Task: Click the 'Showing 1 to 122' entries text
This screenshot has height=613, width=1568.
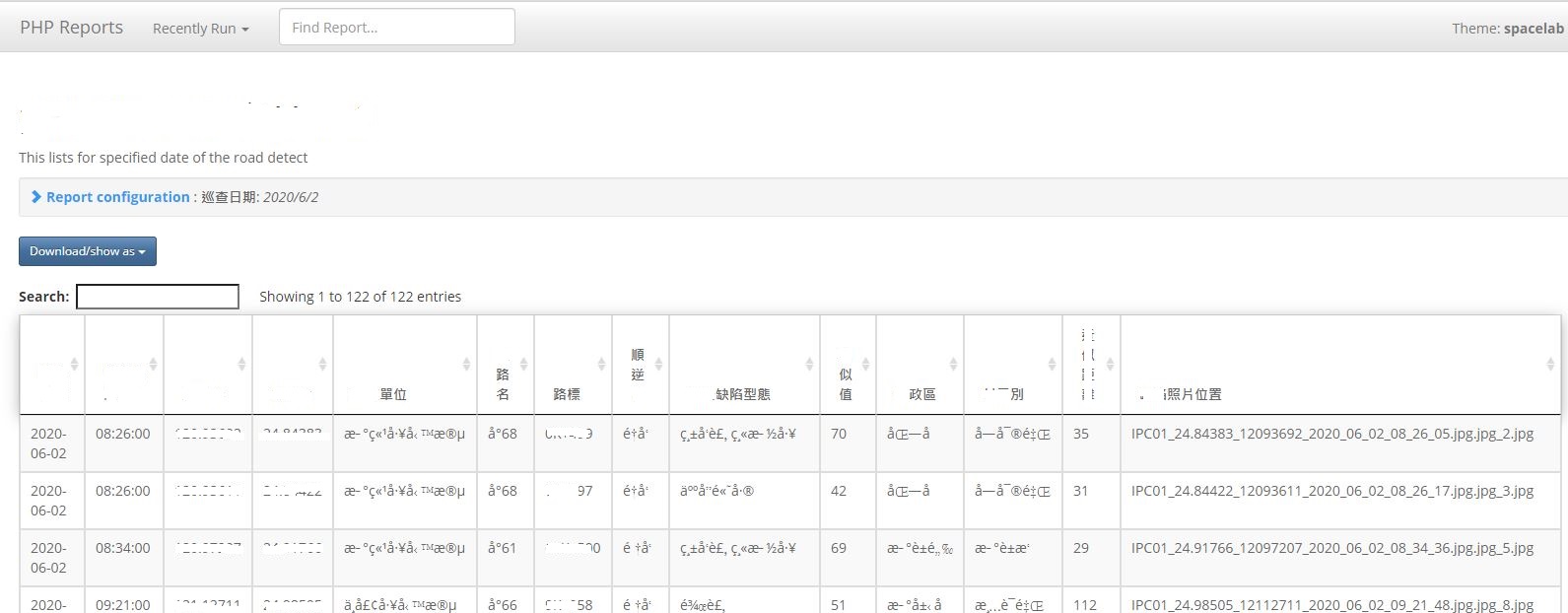Action: click(x=360, y=297)
